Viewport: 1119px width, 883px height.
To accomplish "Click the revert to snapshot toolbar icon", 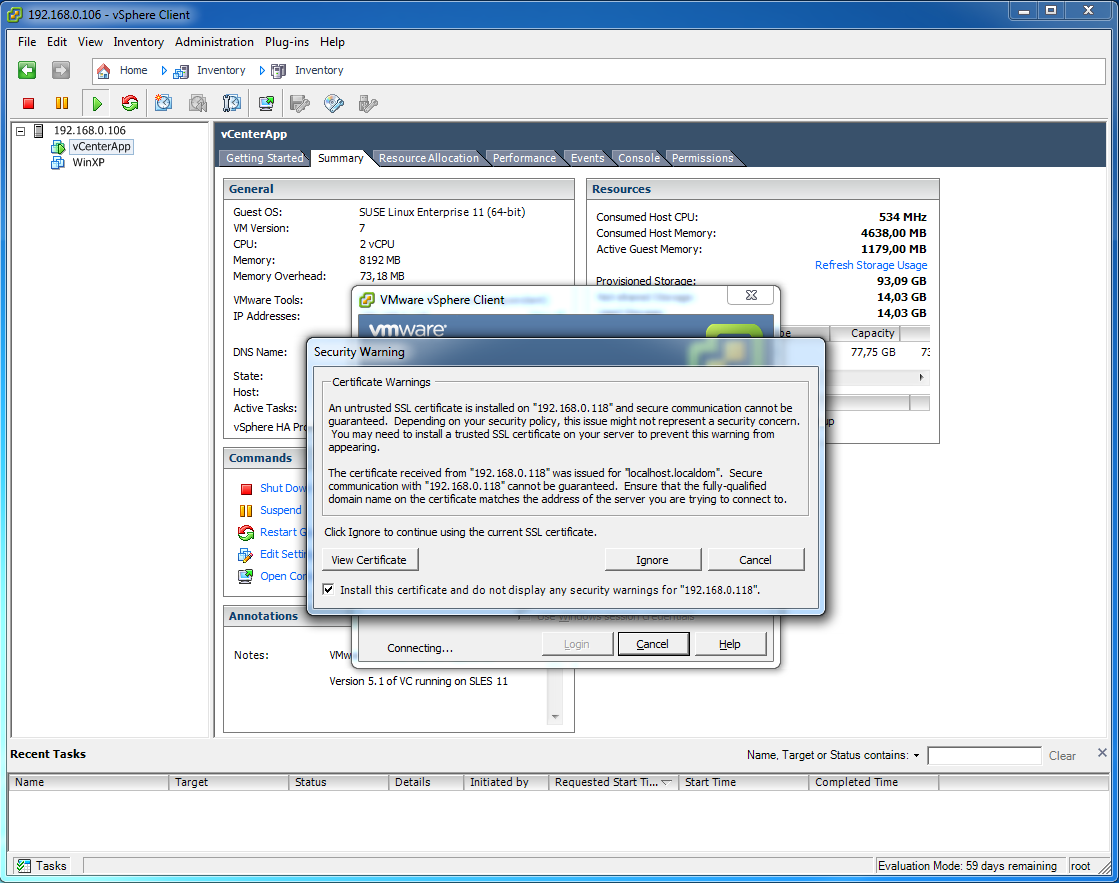I will coord(198,104).
